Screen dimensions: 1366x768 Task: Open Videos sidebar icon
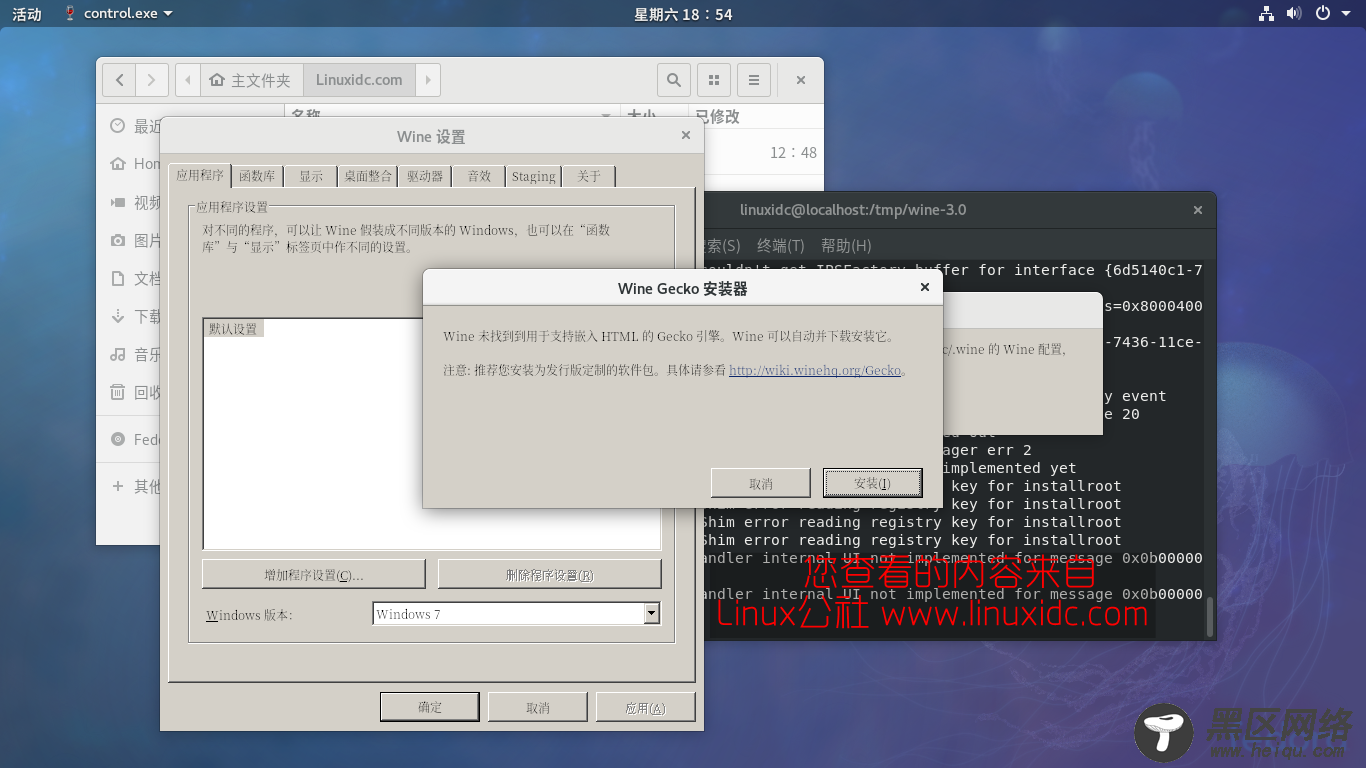click(118, 202)
